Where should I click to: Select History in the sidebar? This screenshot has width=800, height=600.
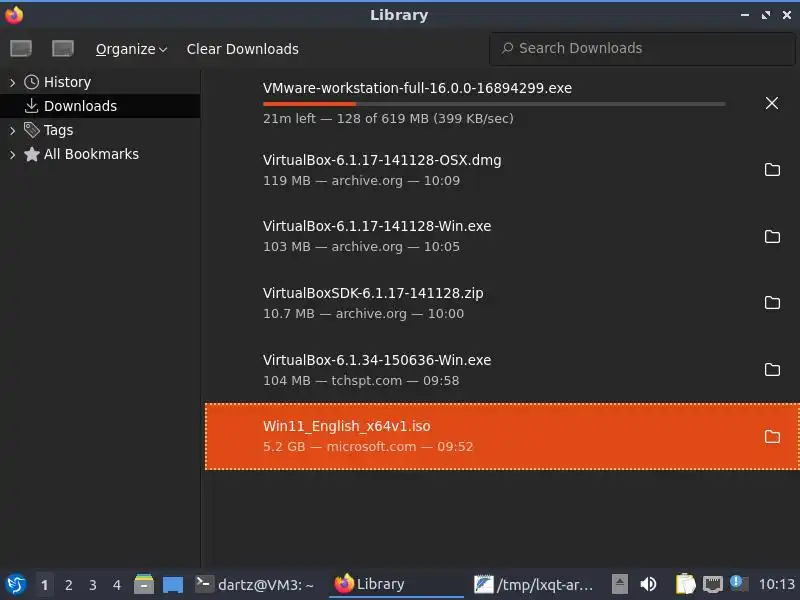tap(67, 82)
